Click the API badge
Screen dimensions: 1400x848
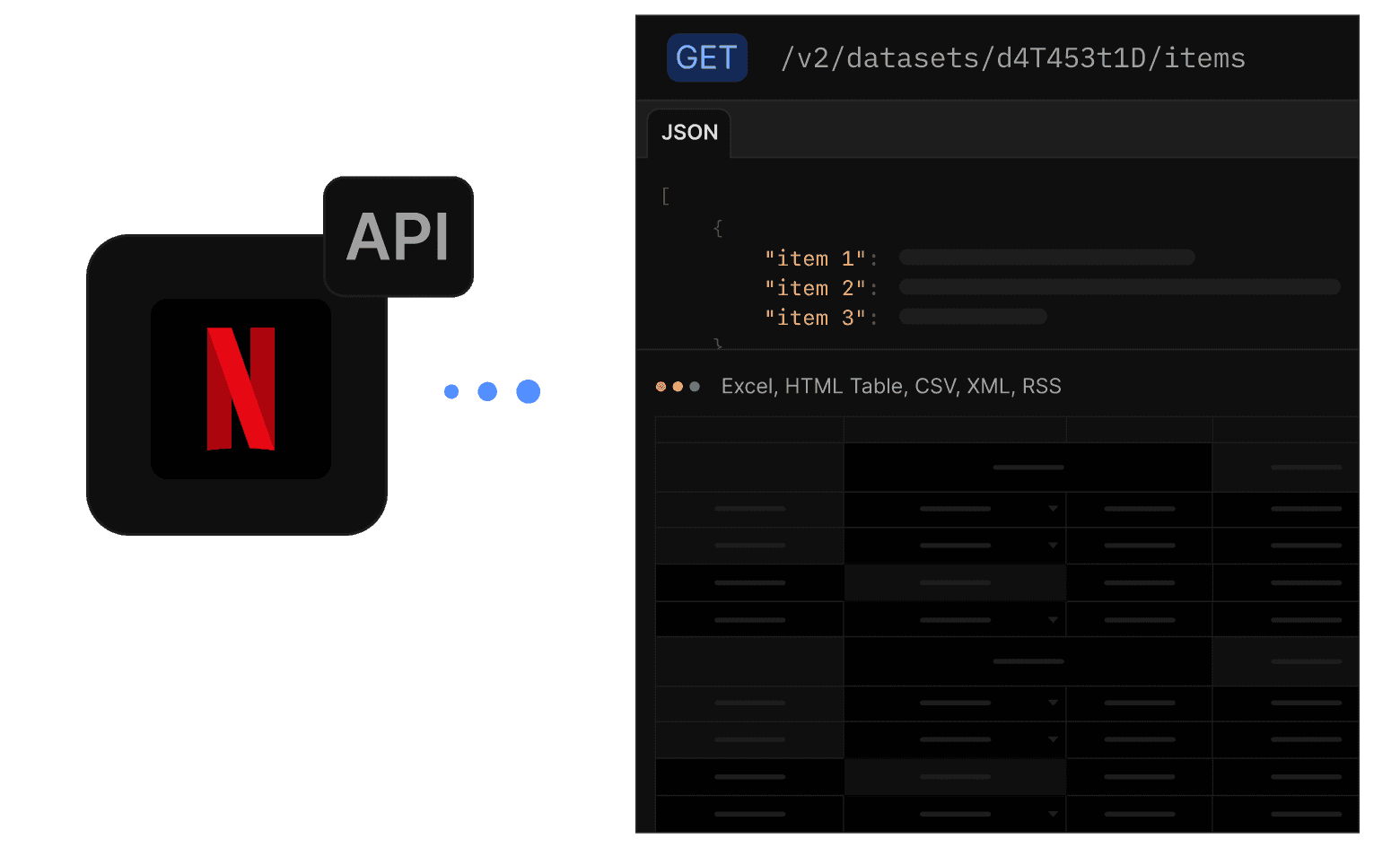pyautogui.click(x=398, y=237)
